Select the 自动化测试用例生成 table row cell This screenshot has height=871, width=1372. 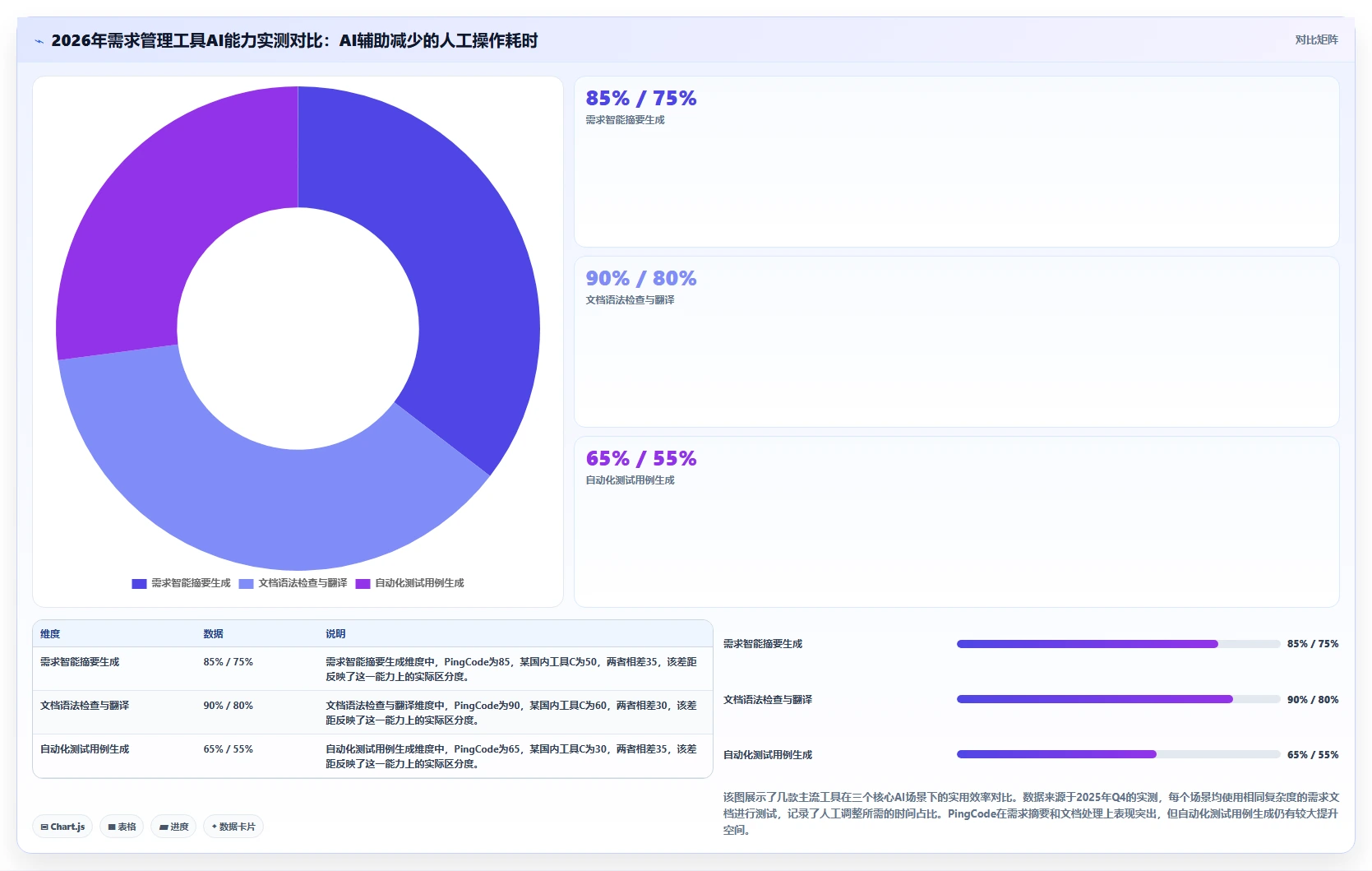pyautogui.click(x=85, y=749)
